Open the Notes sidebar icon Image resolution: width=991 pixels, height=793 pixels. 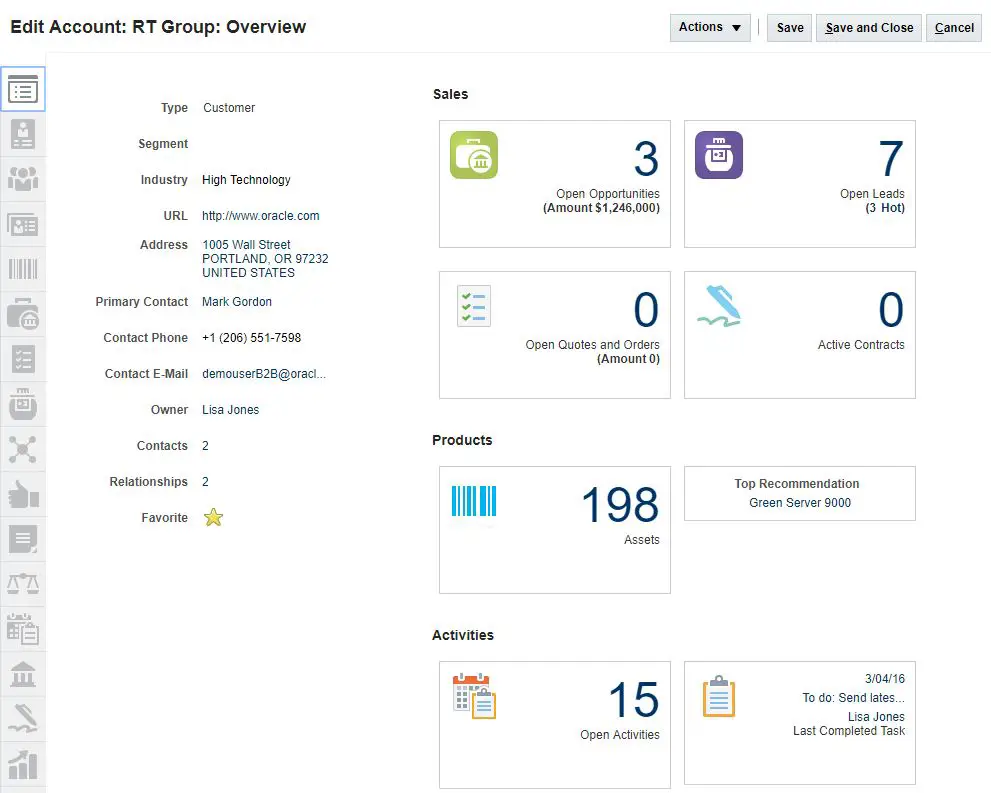coord(22,539)
